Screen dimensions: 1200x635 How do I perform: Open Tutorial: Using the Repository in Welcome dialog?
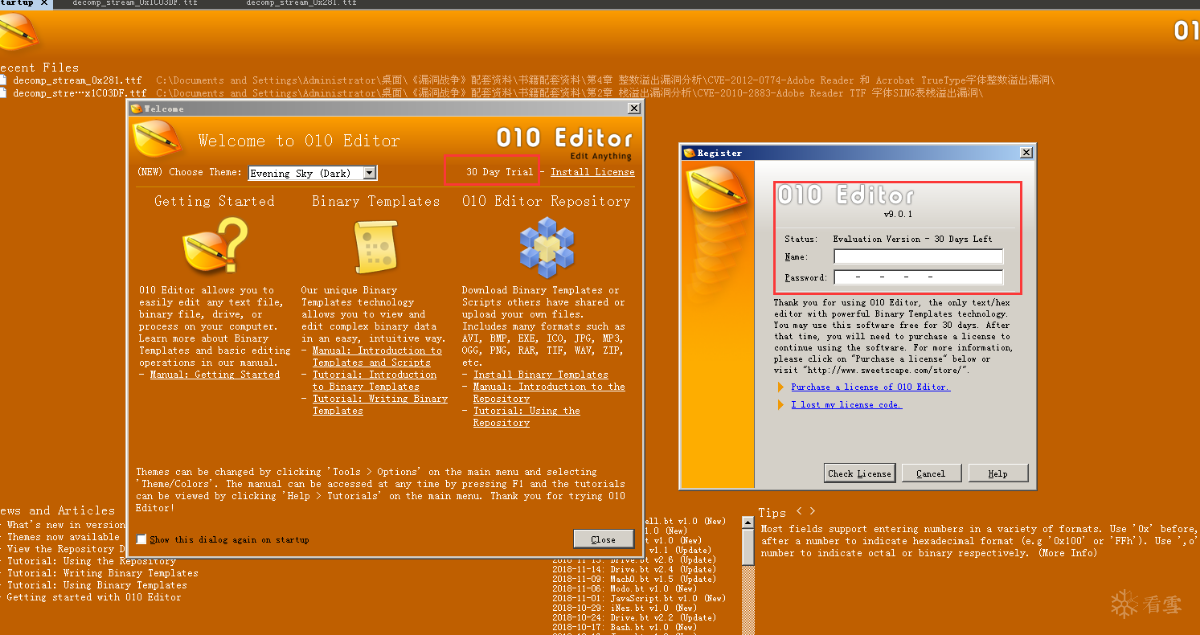(x=526, y=417)
